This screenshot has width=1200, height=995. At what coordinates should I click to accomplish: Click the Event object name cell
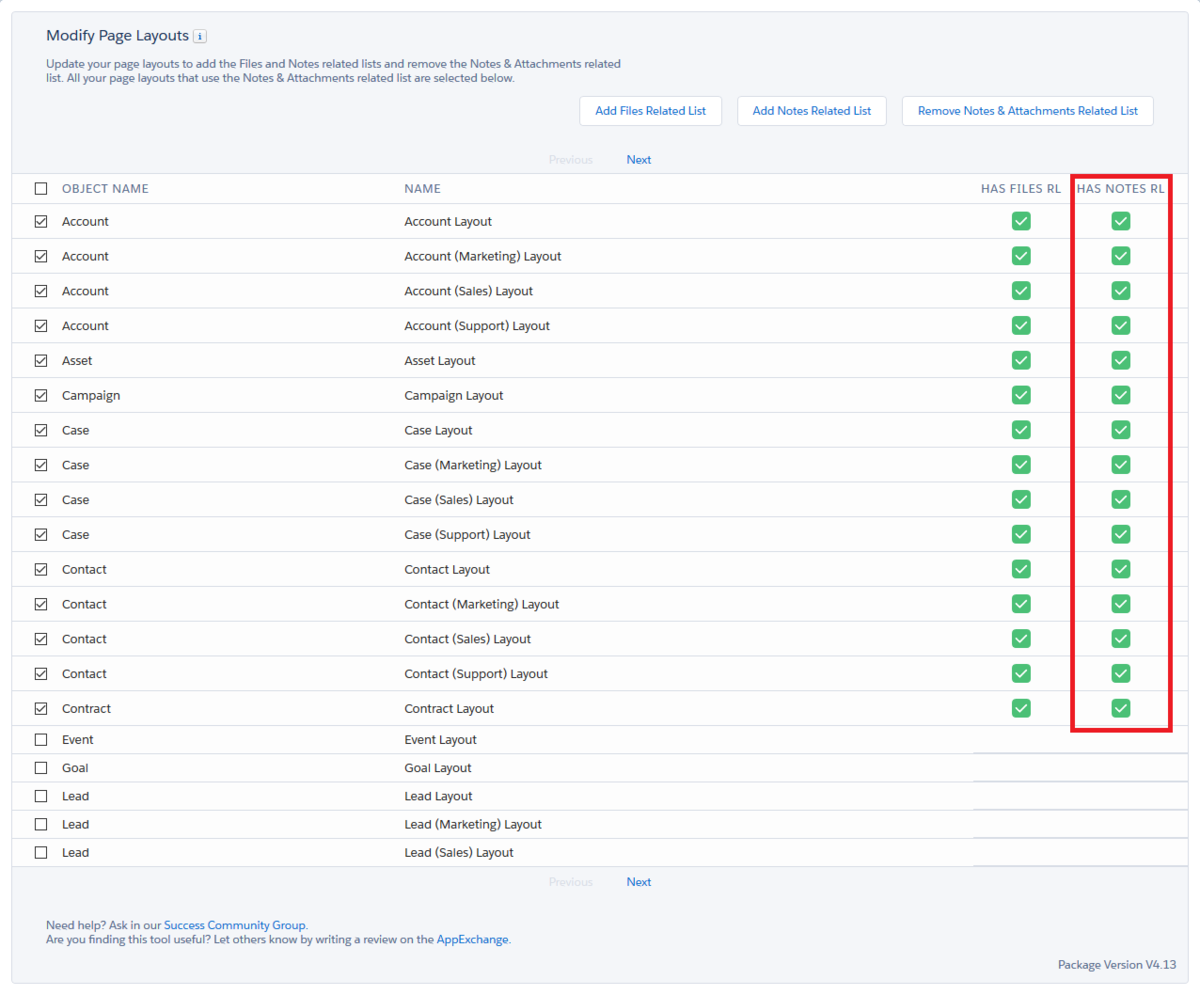tap(78, 740)
